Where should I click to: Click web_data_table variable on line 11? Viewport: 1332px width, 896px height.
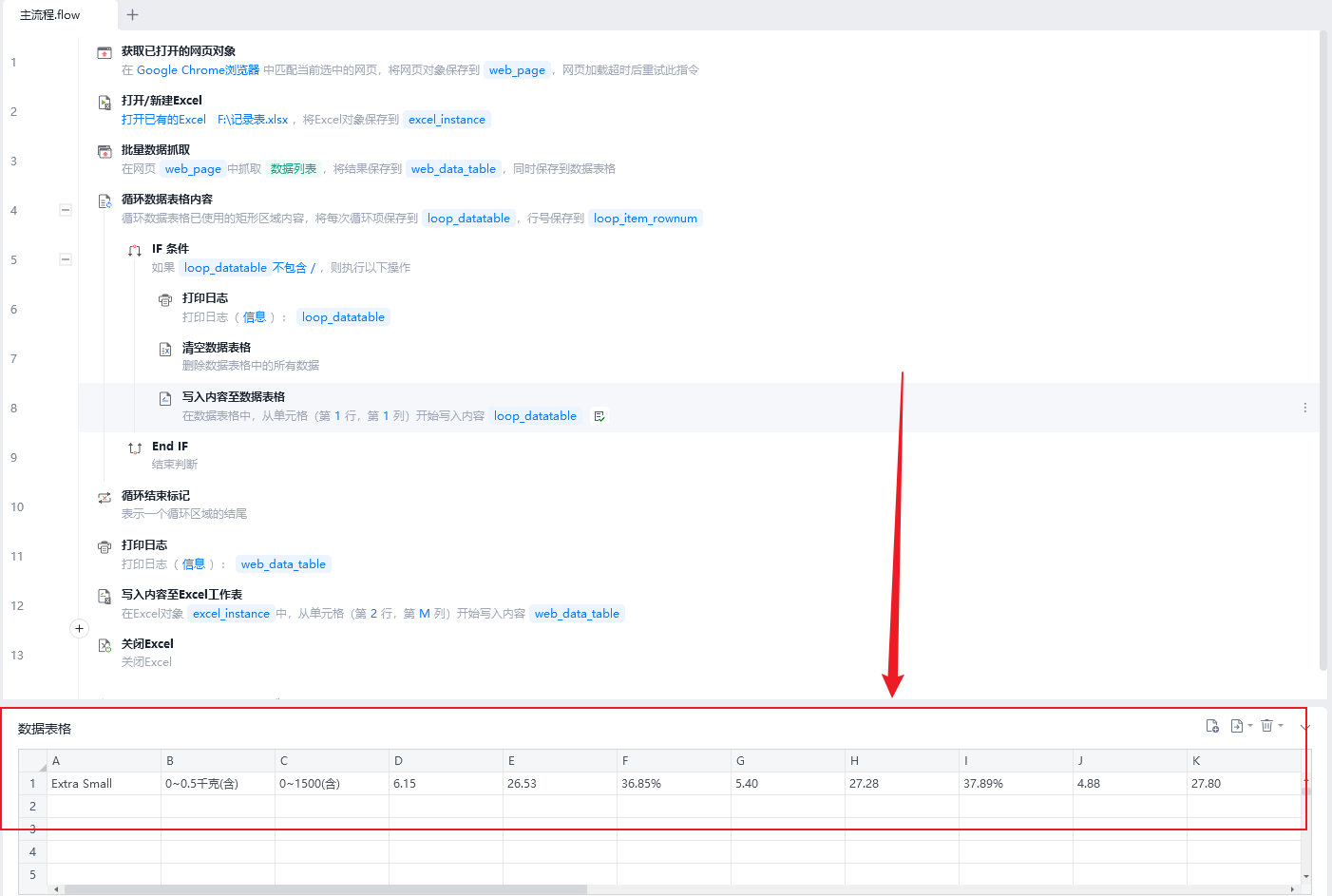tap(283, 564)
